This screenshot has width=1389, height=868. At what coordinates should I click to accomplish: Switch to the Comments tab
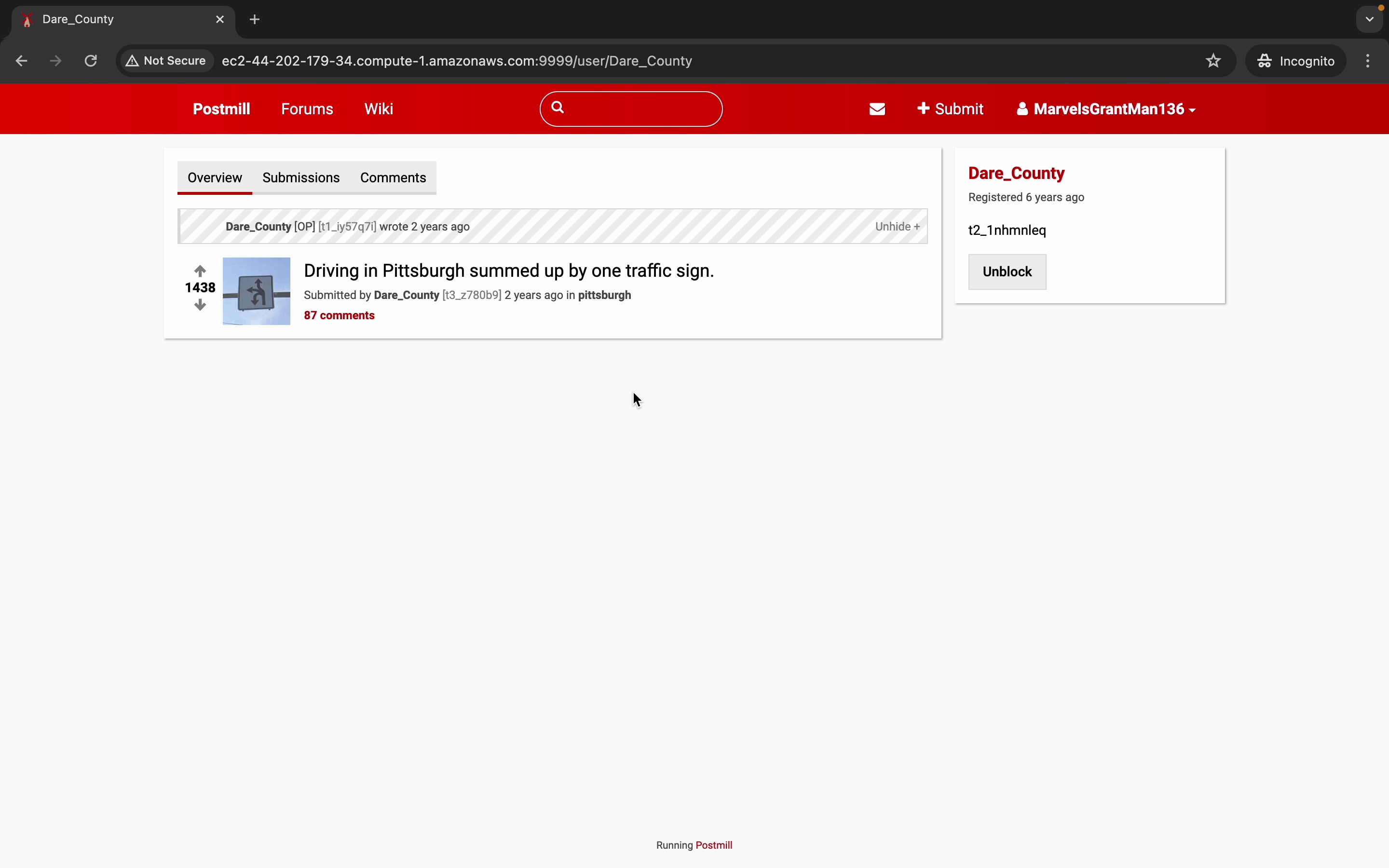click(393, 178)
